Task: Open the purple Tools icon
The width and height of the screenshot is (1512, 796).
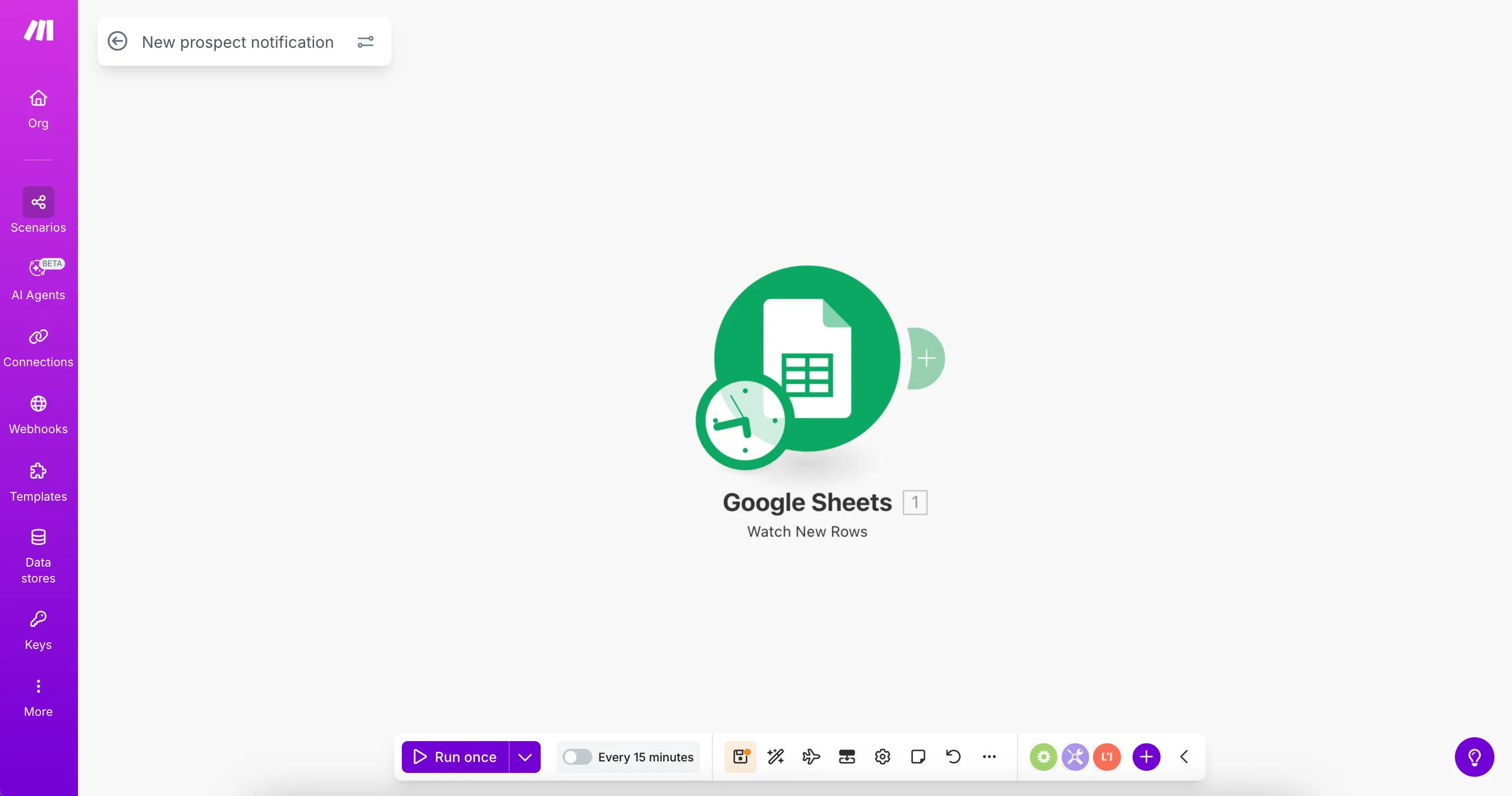Action: pyautogui.click(x=1076, y=756)
